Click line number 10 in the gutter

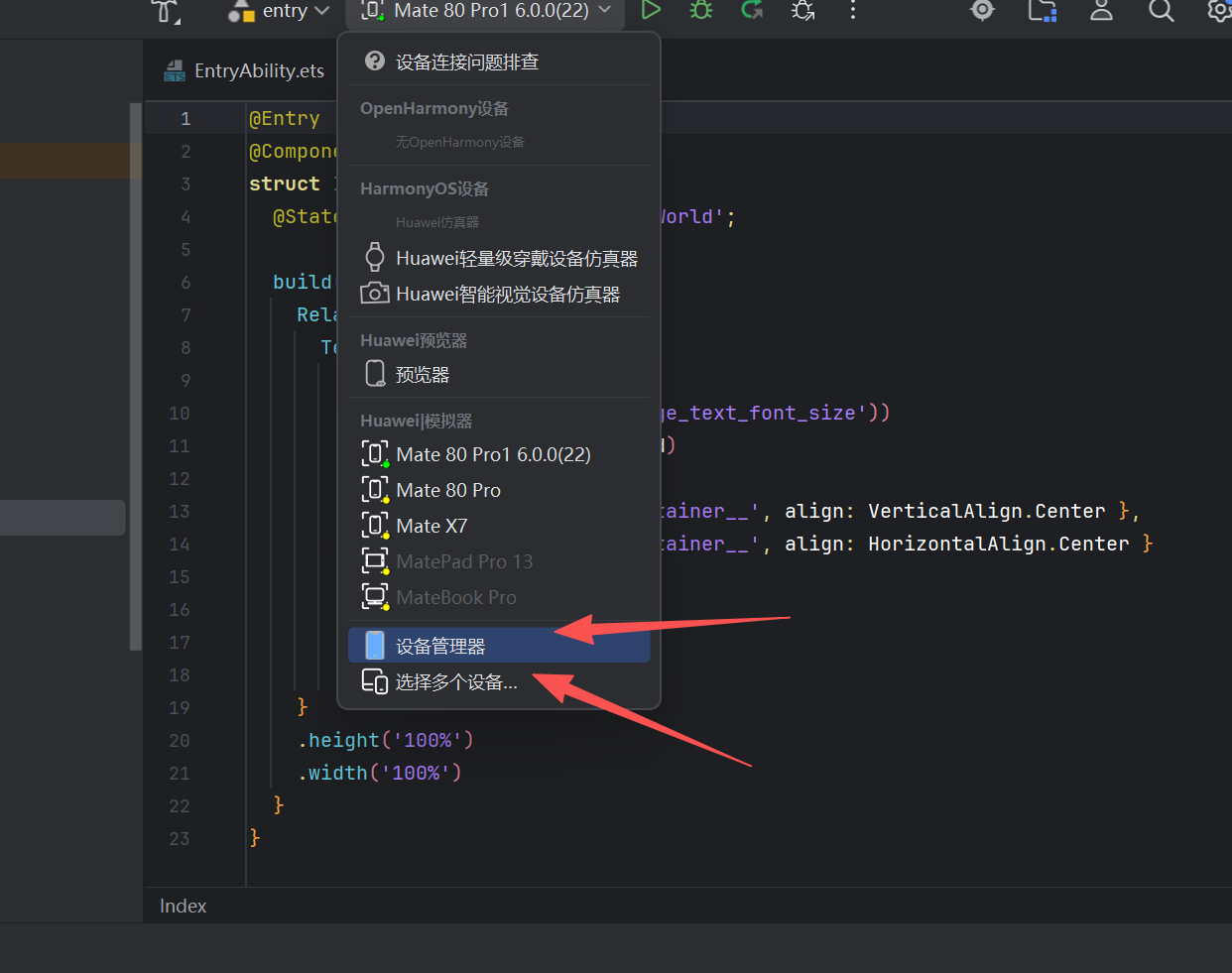180,413
